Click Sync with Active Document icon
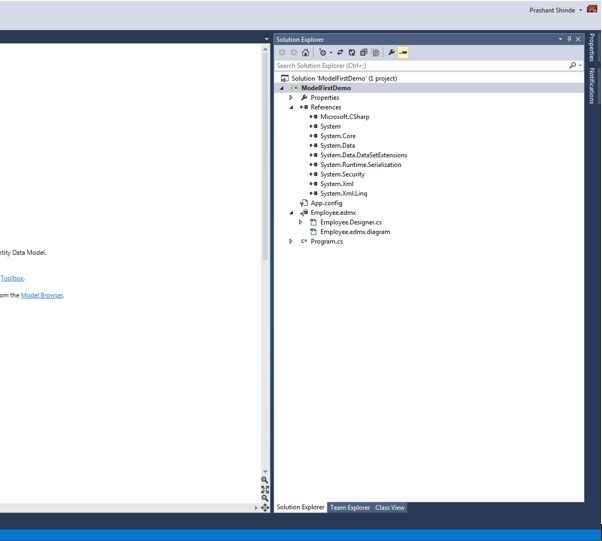 click(x=340, y=52)
